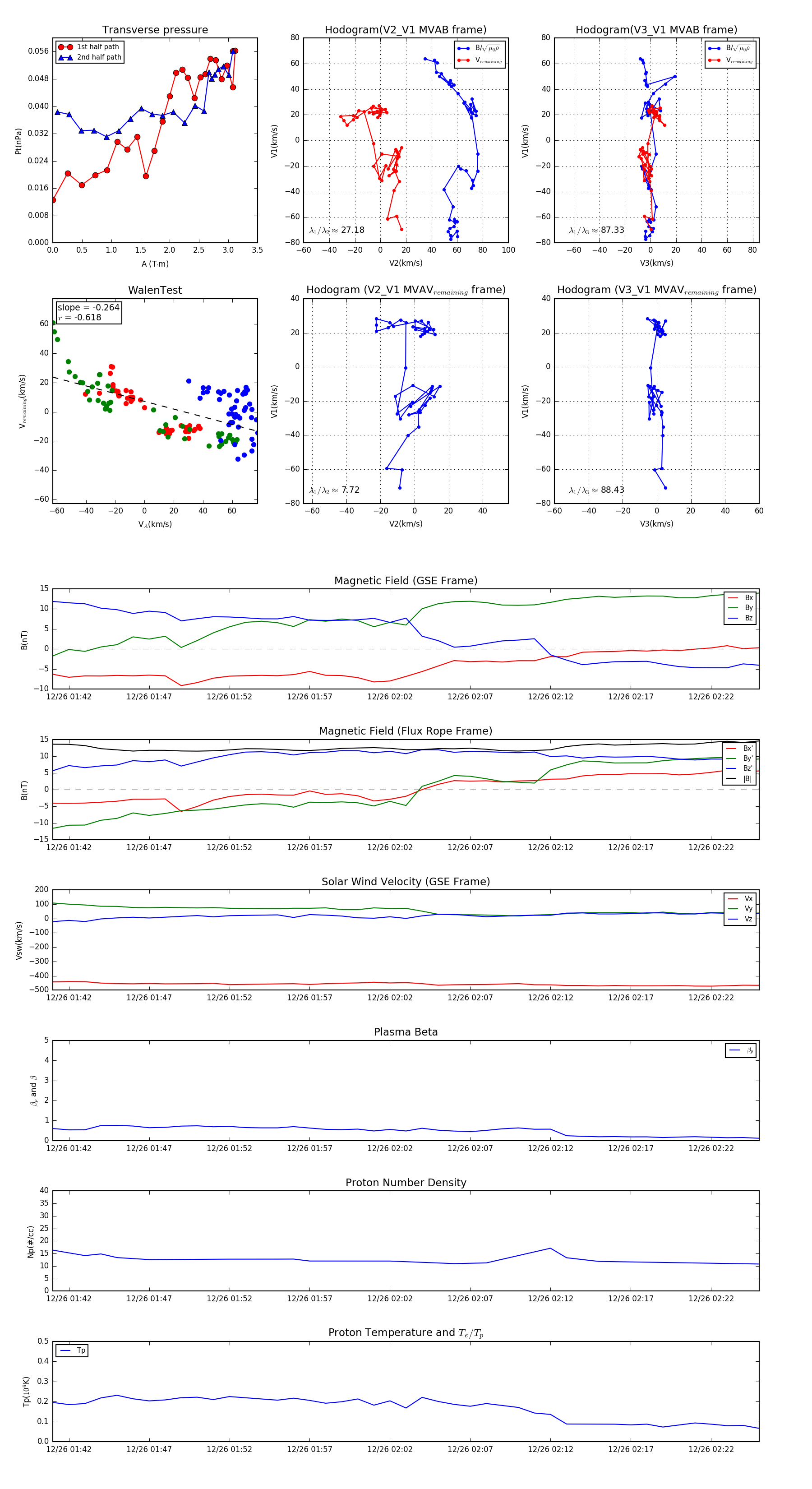Select the λ1/λ3 ≈ 88.43 annotation

[x=596, y=490]
